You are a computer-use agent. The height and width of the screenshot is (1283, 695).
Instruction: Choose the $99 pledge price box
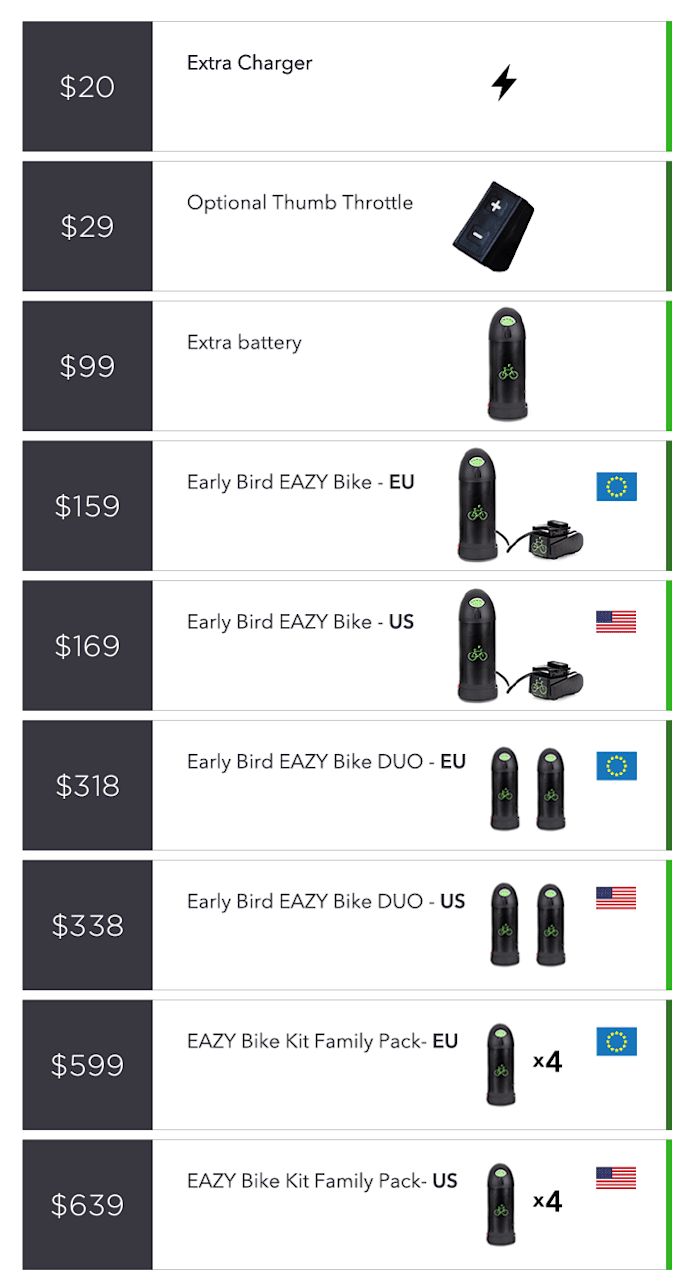[88, 366]
